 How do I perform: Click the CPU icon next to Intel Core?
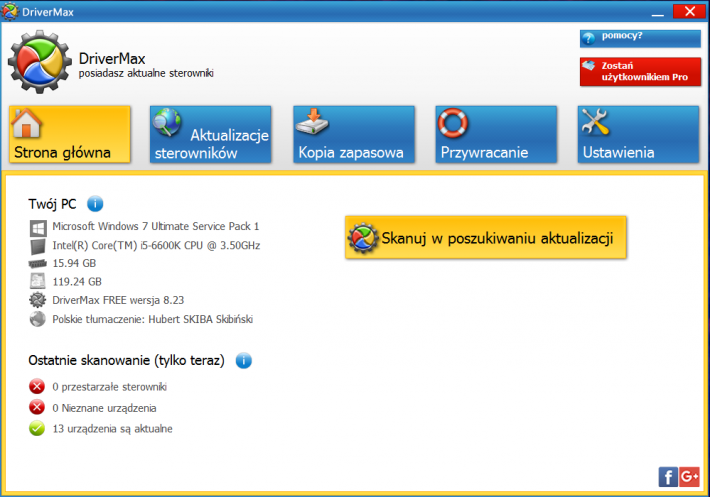click(x=38, y=247)
